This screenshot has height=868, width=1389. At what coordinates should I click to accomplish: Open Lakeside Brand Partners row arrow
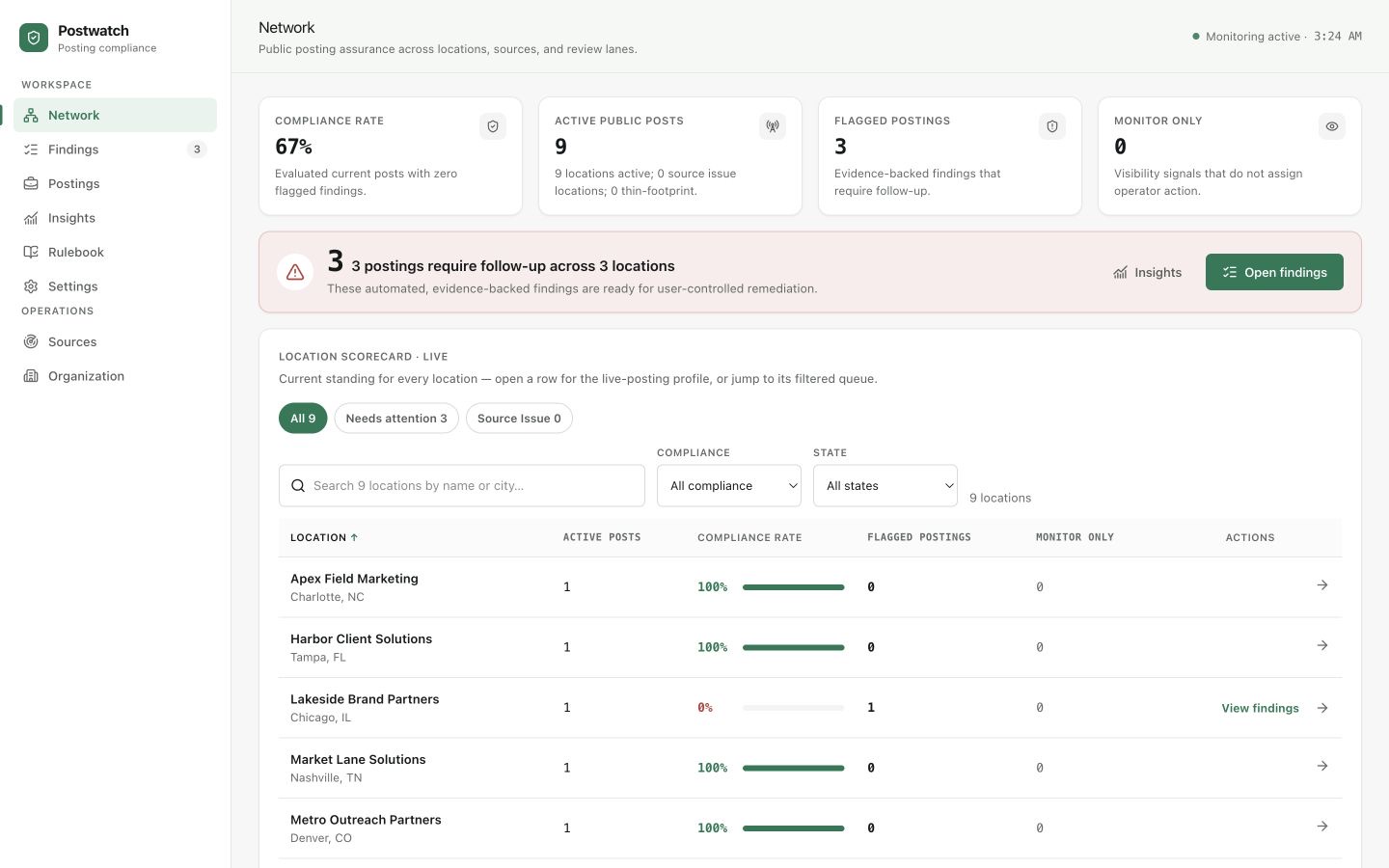1322,708
